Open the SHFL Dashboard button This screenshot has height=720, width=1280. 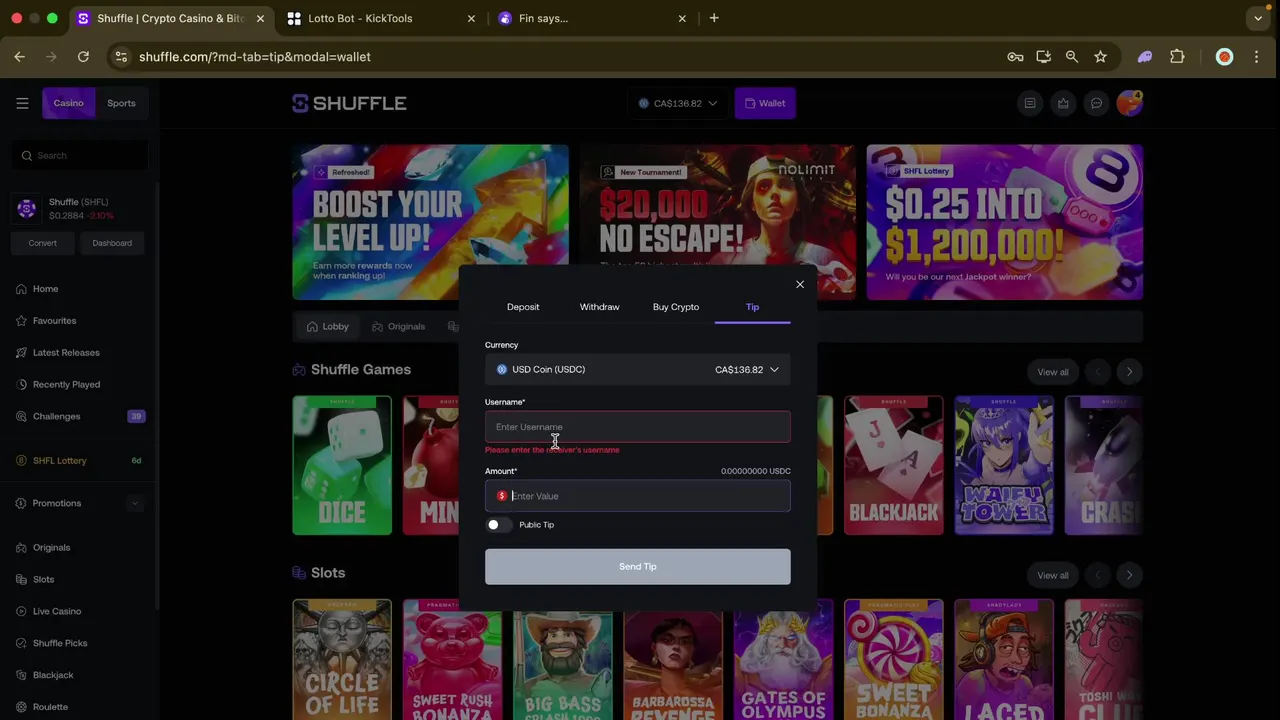click(x=112, y=243)
